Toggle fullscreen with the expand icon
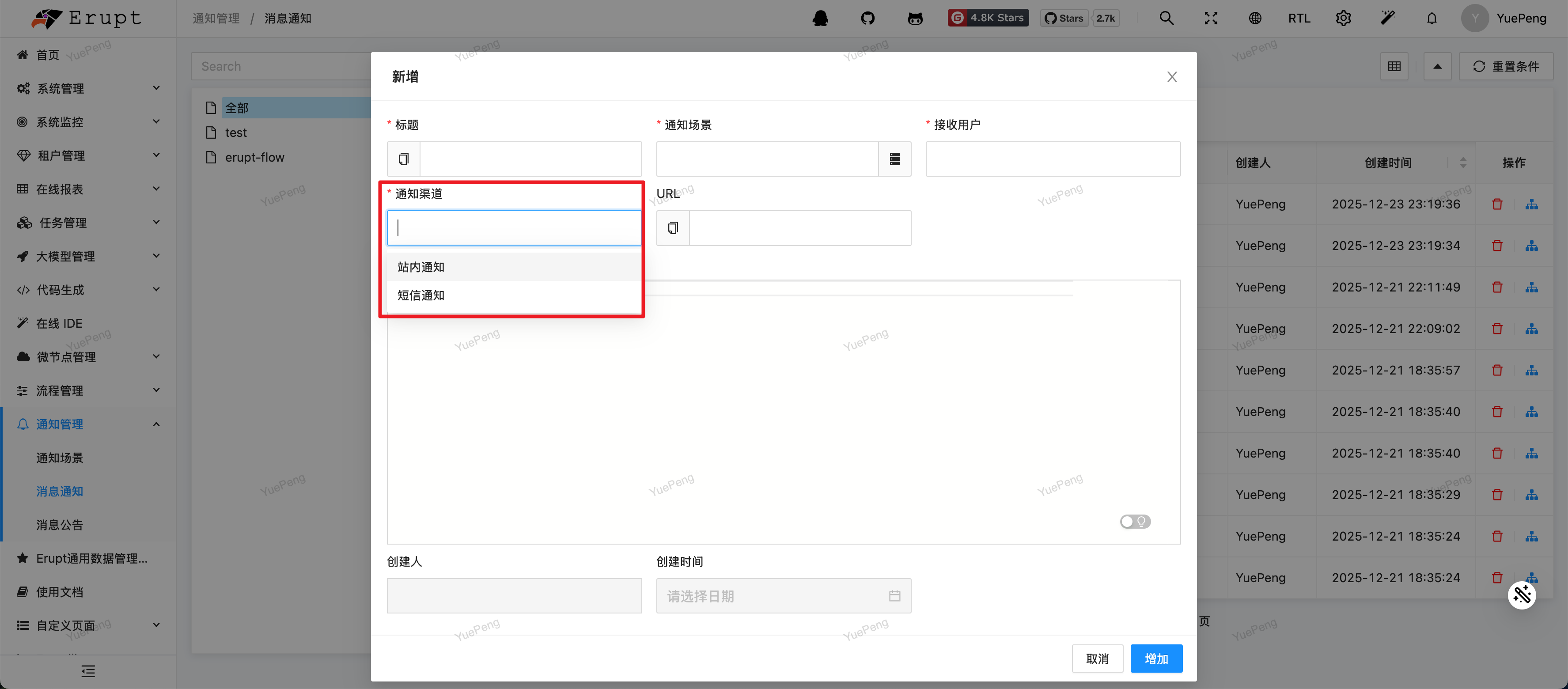Viewport: 1568px width, 689px height. point(1211,18)
